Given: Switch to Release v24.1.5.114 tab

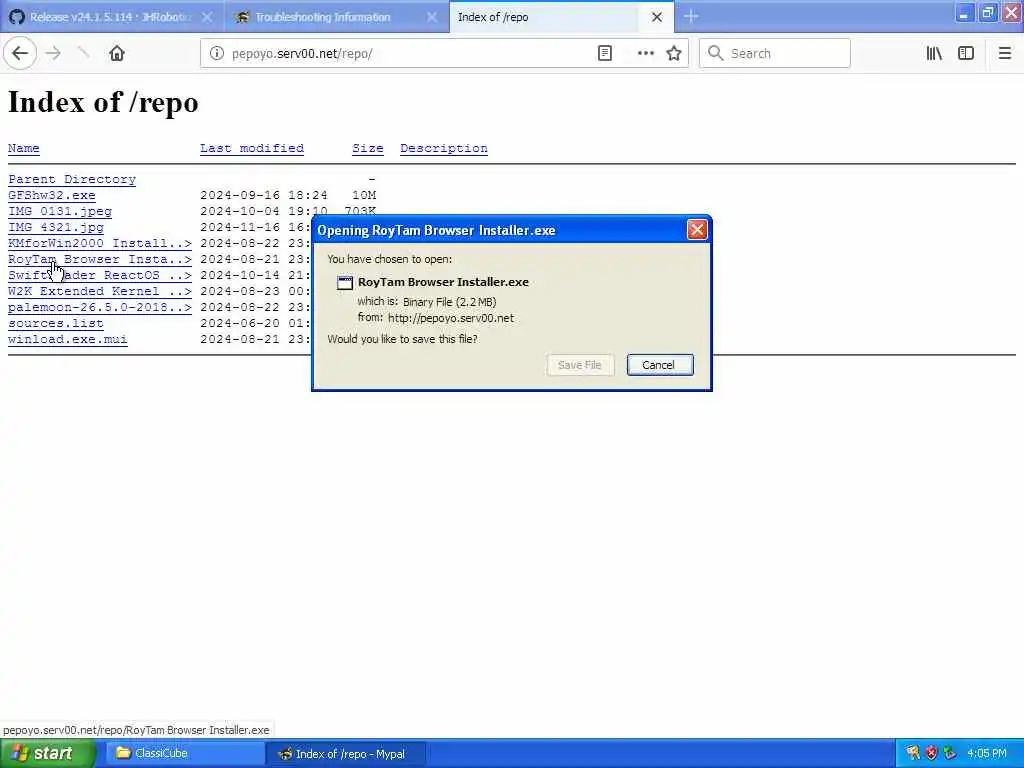Looking at the screenshot, I should pos(112,17).
